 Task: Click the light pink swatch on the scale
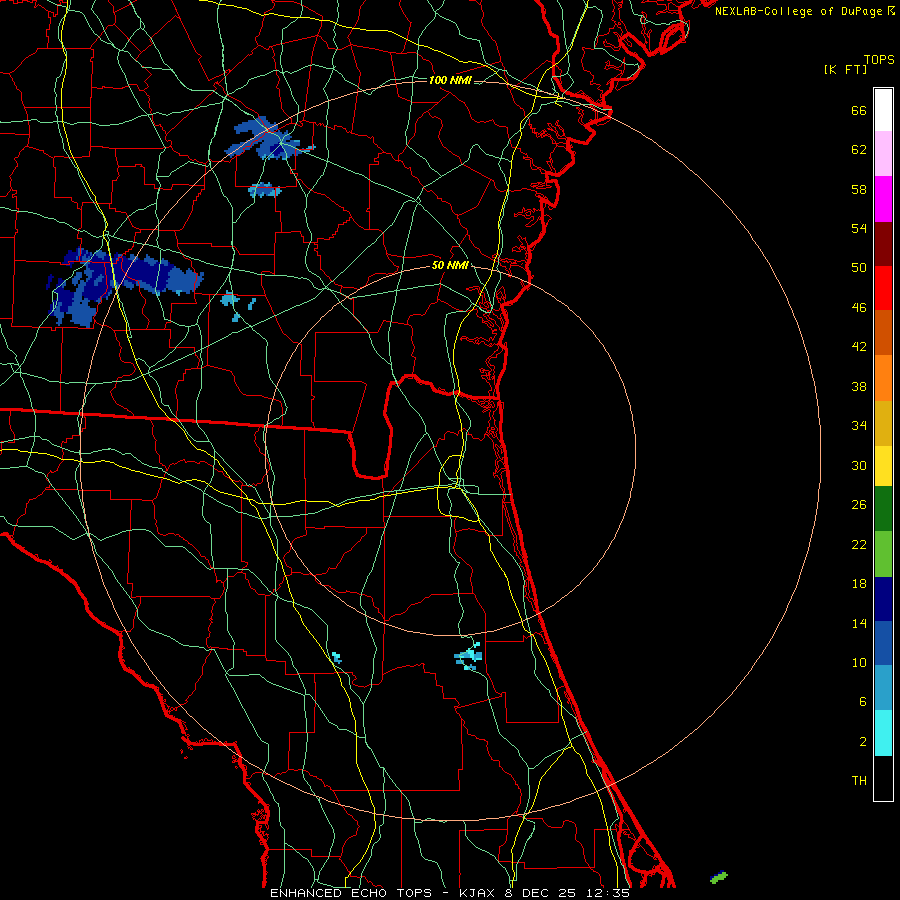click(x=883, y=154)
